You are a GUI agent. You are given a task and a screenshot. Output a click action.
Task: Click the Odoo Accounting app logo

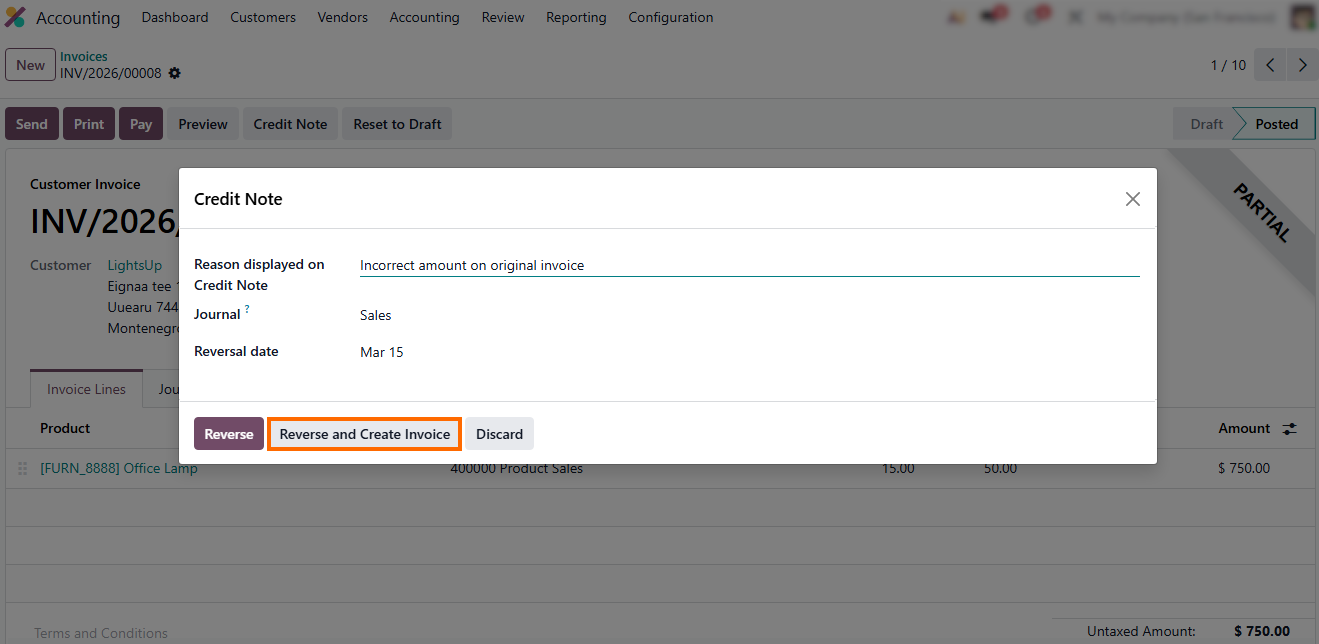pyautogui.click(x=15, y=17)
